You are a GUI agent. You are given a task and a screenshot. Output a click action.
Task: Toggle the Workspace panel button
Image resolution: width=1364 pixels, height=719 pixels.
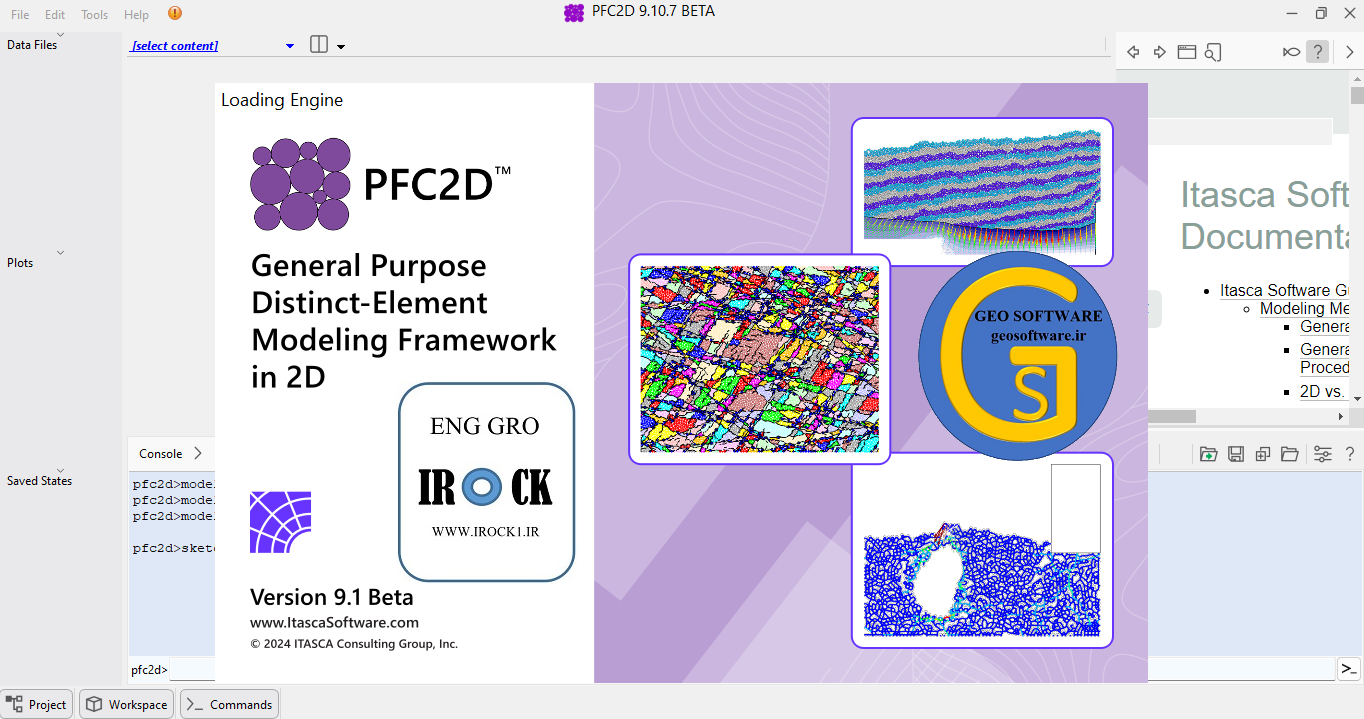point(127,704)
